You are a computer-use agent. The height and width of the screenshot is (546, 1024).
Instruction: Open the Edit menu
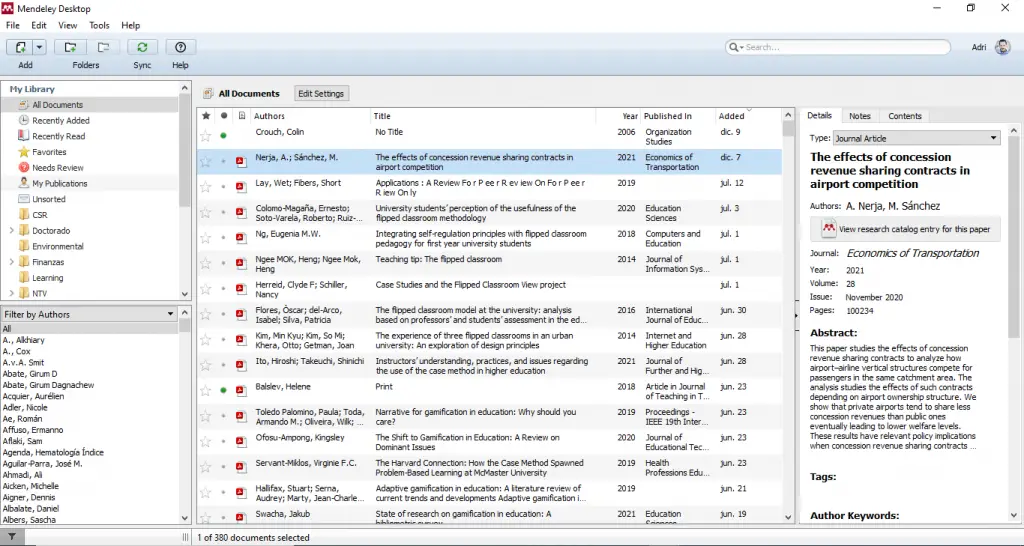click(x=39, y=25)
